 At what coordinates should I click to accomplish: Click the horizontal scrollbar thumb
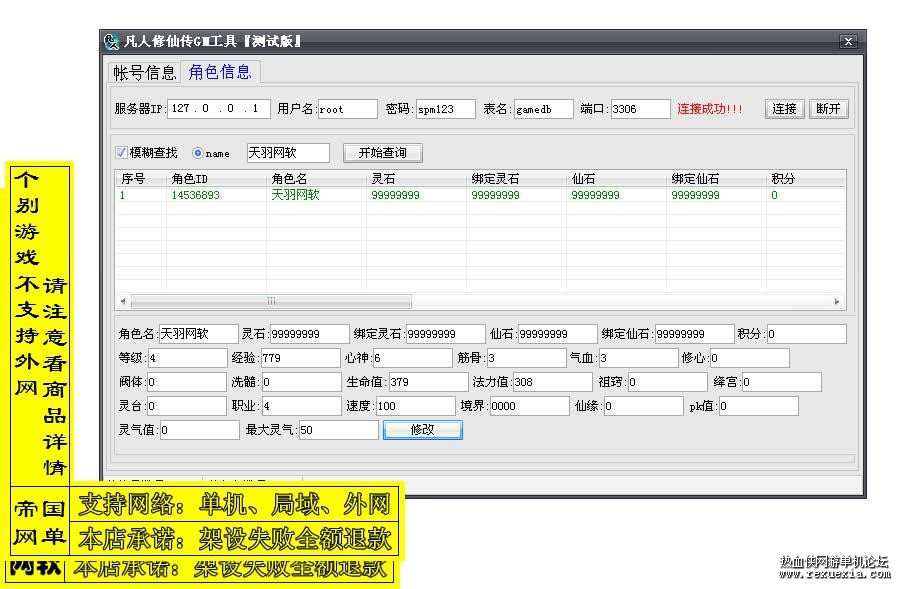pos(271,301)
